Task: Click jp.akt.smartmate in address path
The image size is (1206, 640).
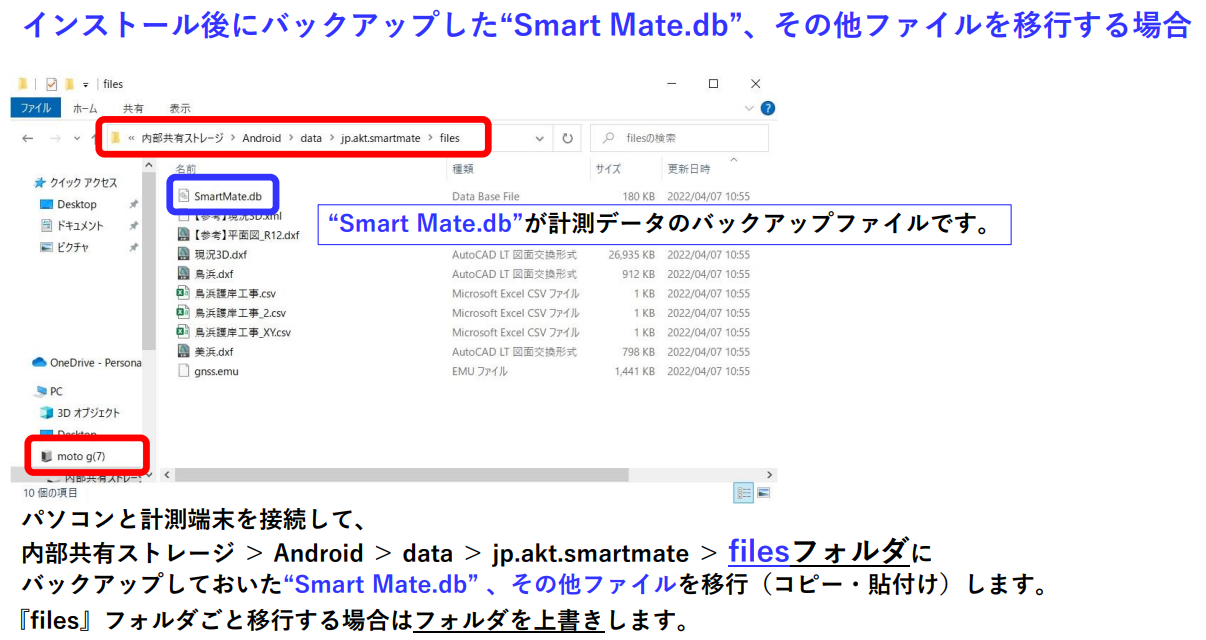Action: click(x=381, y=138)
